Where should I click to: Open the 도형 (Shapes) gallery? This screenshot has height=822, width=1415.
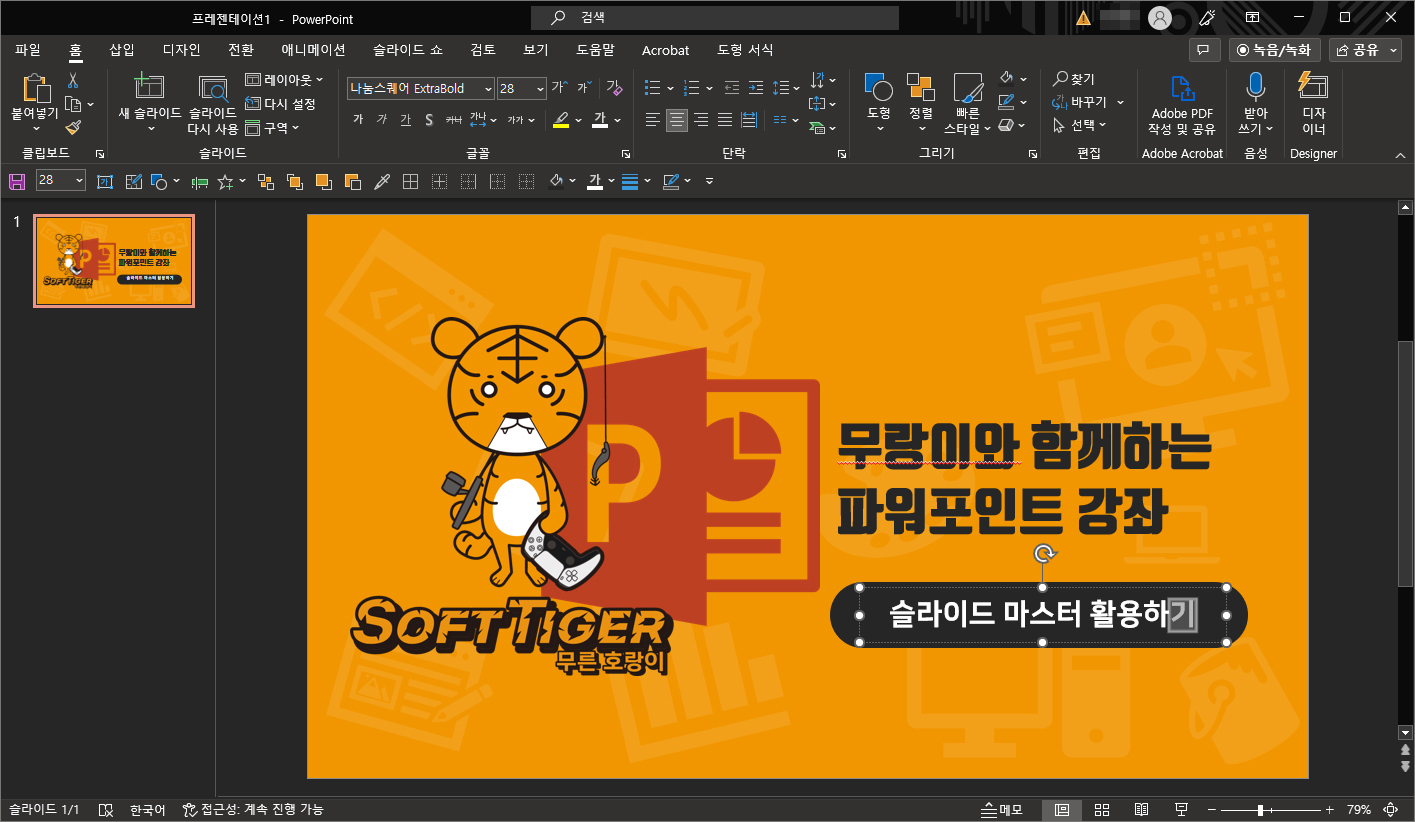pyautogui.click(x=877, y=95)
